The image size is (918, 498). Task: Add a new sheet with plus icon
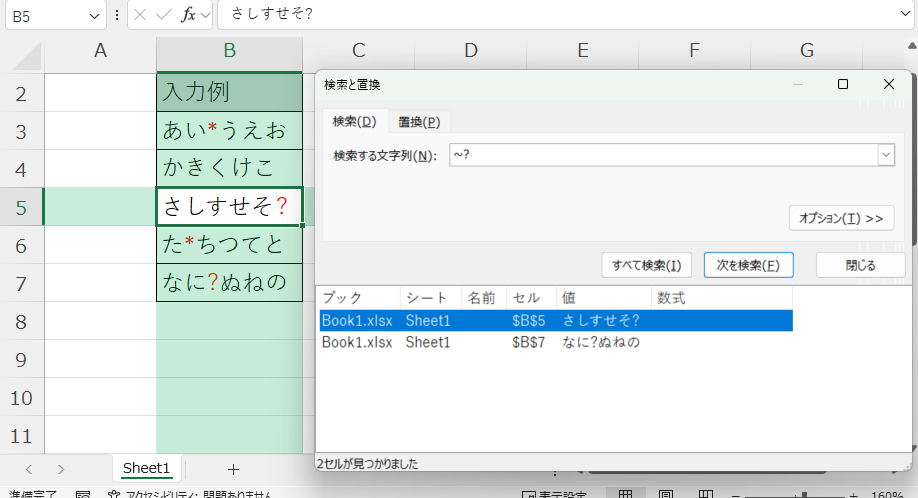click(x=233, y=468)
